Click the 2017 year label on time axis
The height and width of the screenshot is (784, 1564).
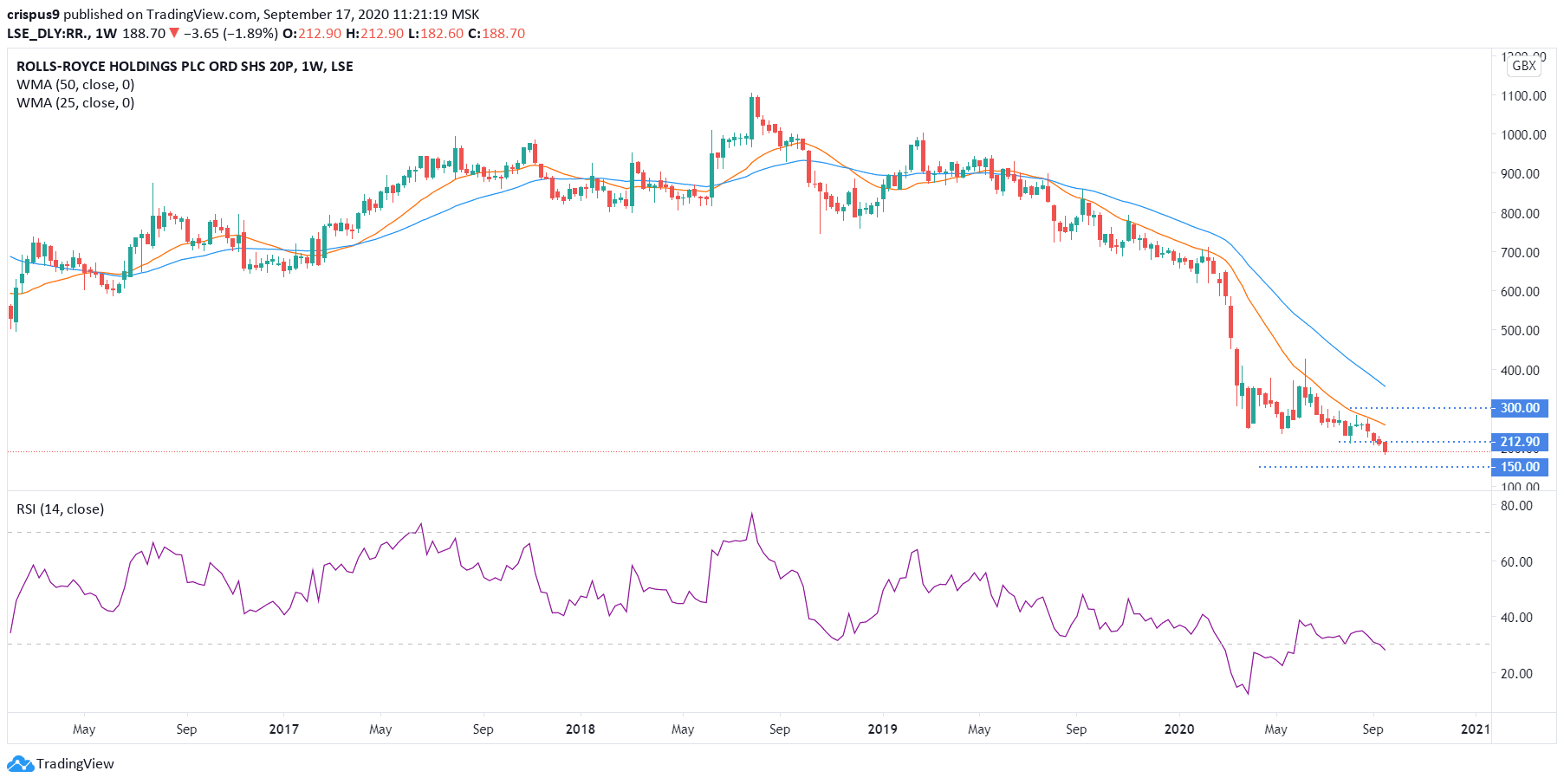(x=284, y=729)
